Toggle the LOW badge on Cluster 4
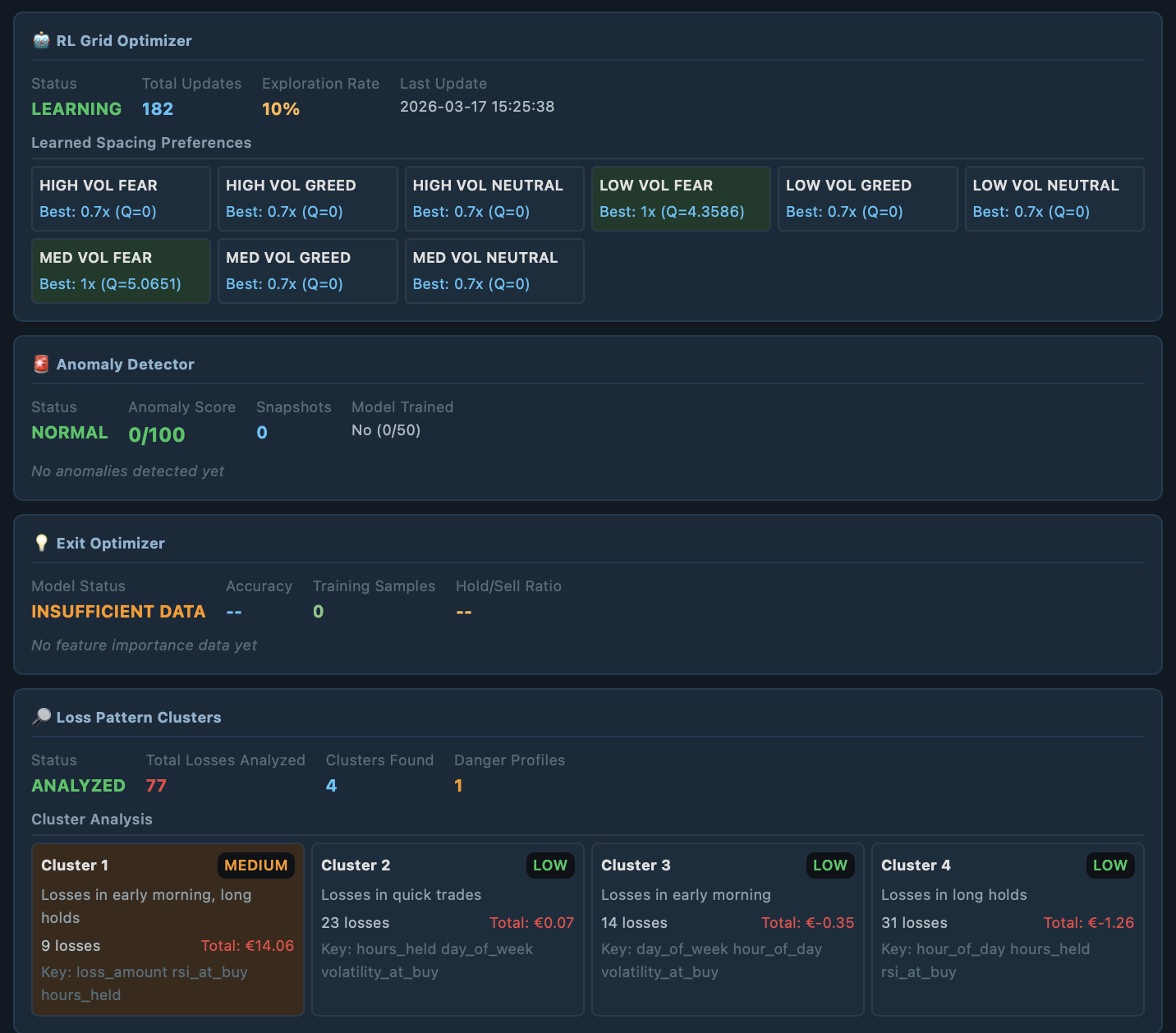Viewport: 1176px width, 1033px height. coord(1110,865)
